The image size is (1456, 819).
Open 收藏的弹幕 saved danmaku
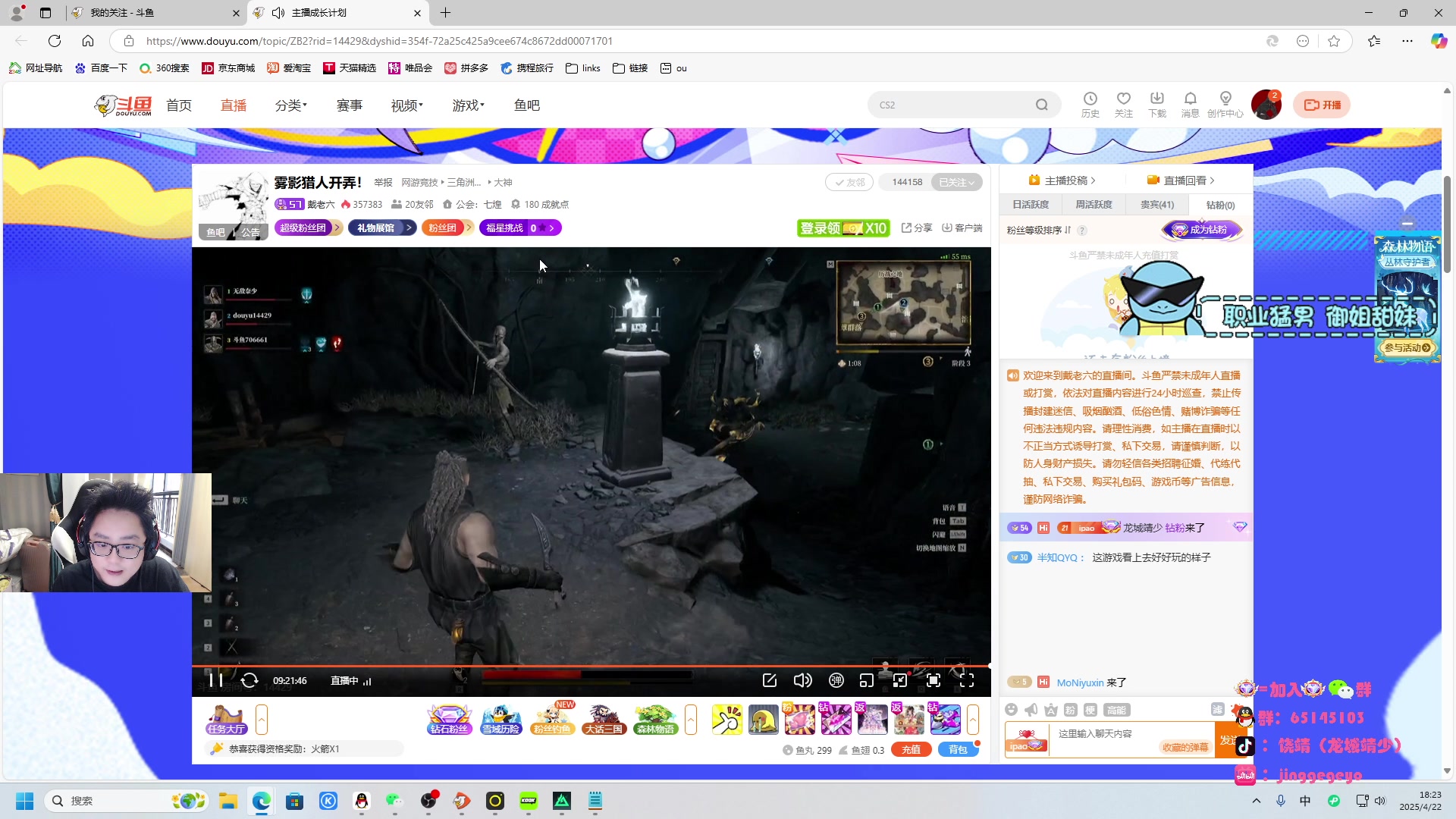pyautogui.click(x=1186, y=747)
